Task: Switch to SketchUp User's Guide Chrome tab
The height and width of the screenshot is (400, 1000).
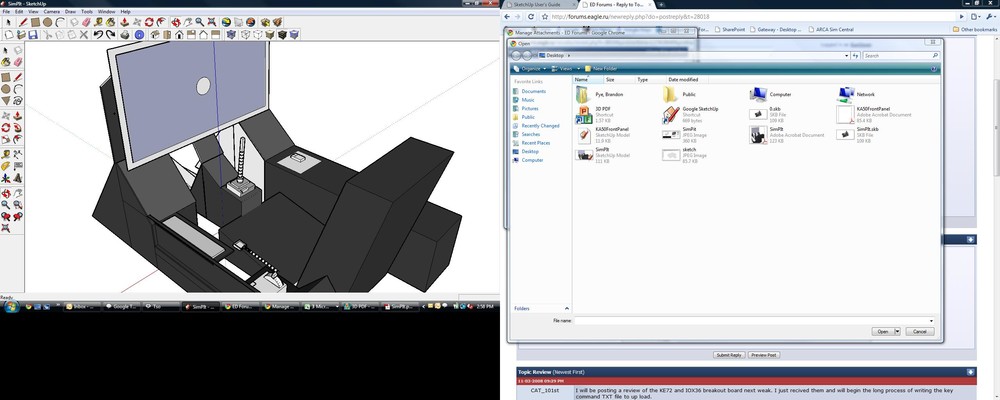Action: 538,4
